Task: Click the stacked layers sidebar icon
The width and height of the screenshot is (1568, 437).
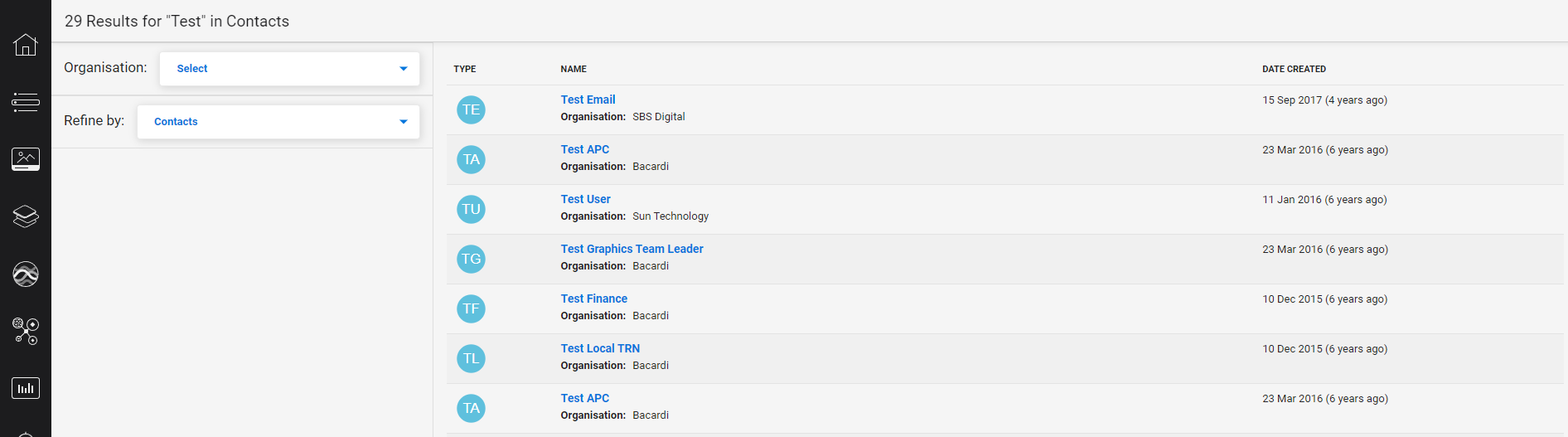Action: [x=26, y=216]
